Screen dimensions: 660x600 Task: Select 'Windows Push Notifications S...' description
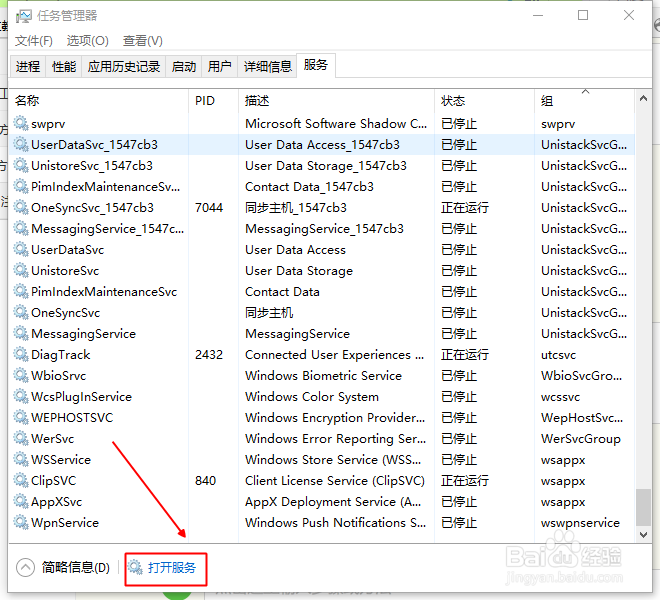pos(335,523)
